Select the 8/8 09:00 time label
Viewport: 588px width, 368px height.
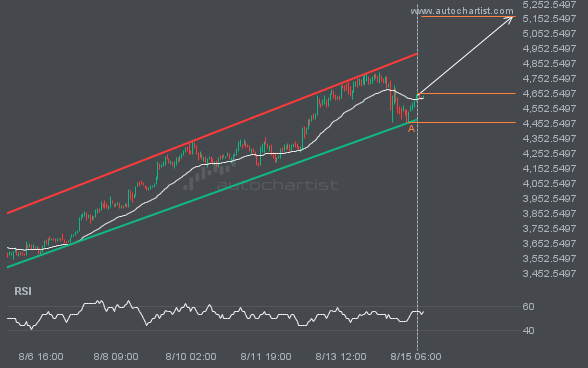[x=116, y=357]
